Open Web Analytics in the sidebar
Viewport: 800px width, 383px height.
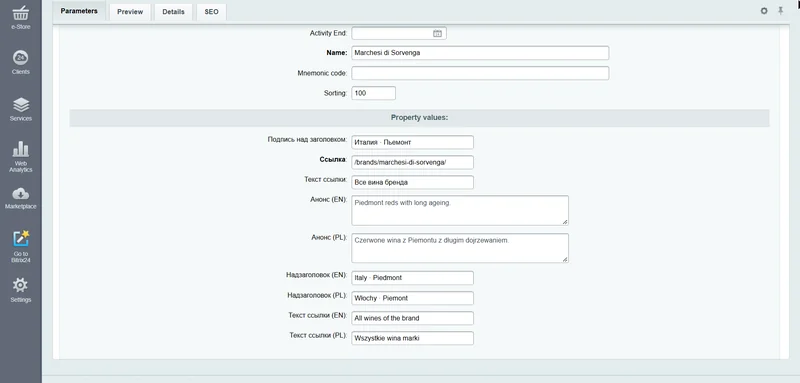(20, 157)
